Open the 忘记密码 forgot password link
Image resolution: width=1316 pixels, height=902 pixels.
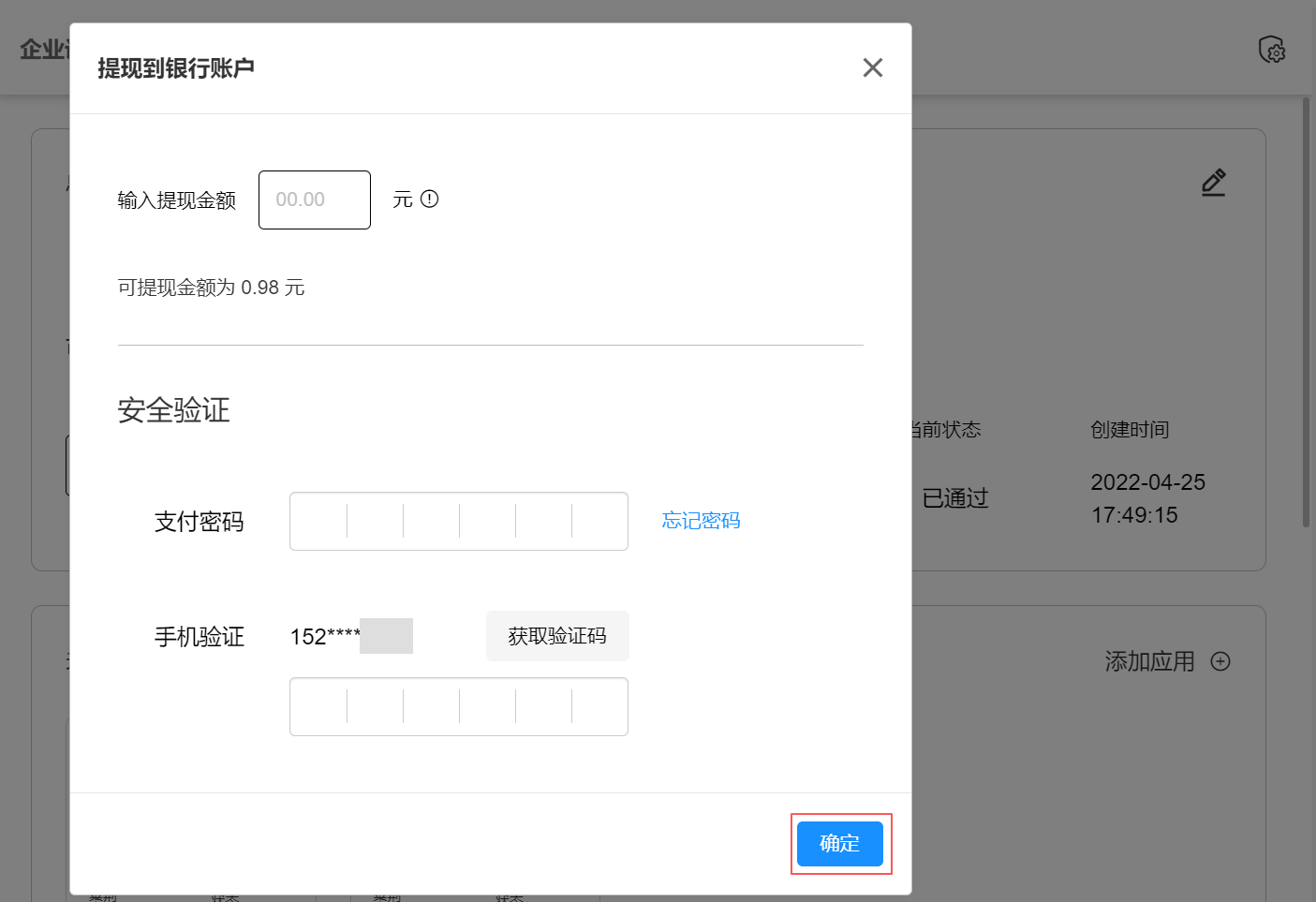(x=700, y=521)
